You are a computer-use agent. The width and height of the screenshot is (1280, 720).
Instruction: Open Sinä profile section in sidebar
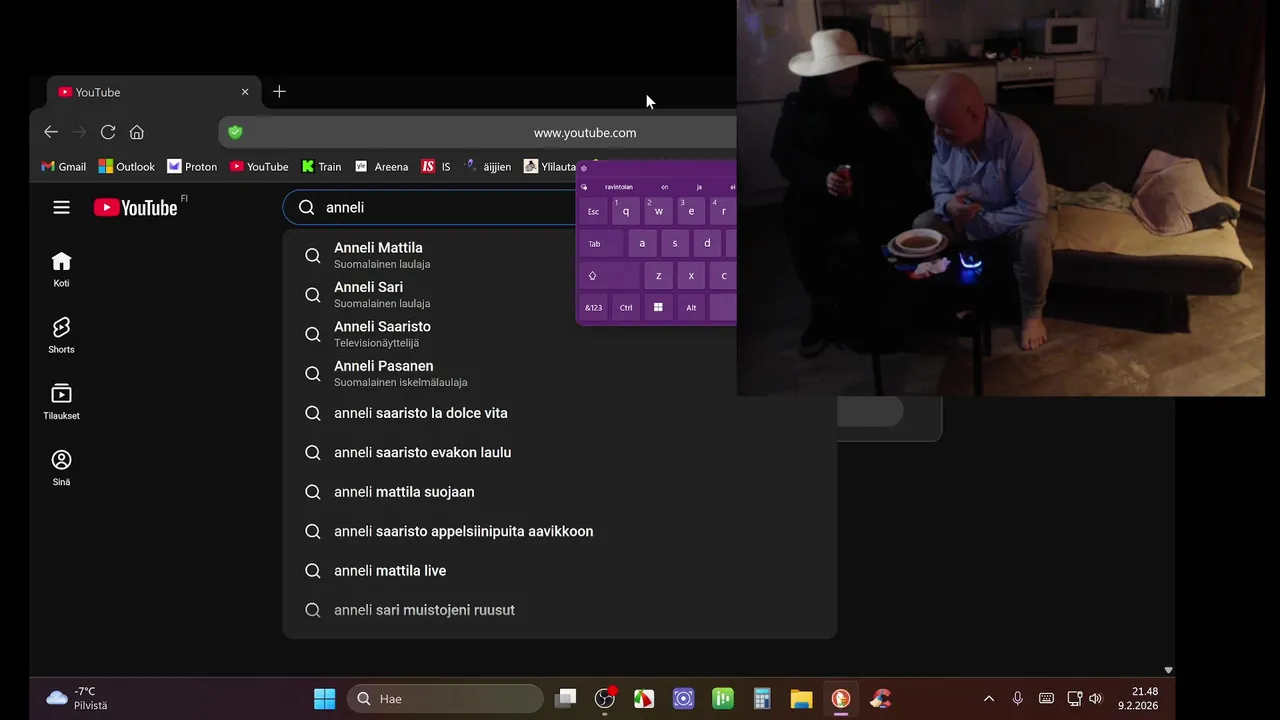pos(61,468)
